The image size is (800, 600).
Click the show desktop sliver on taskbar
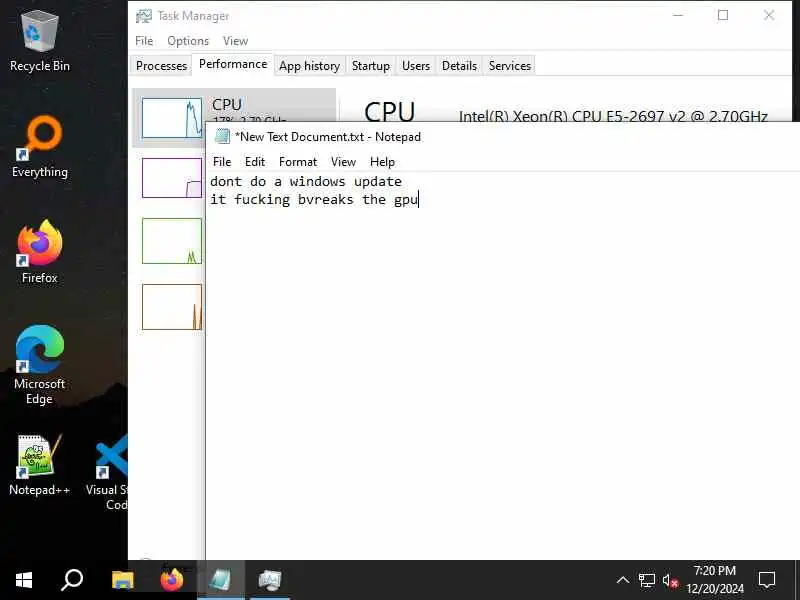click(797, 580)
